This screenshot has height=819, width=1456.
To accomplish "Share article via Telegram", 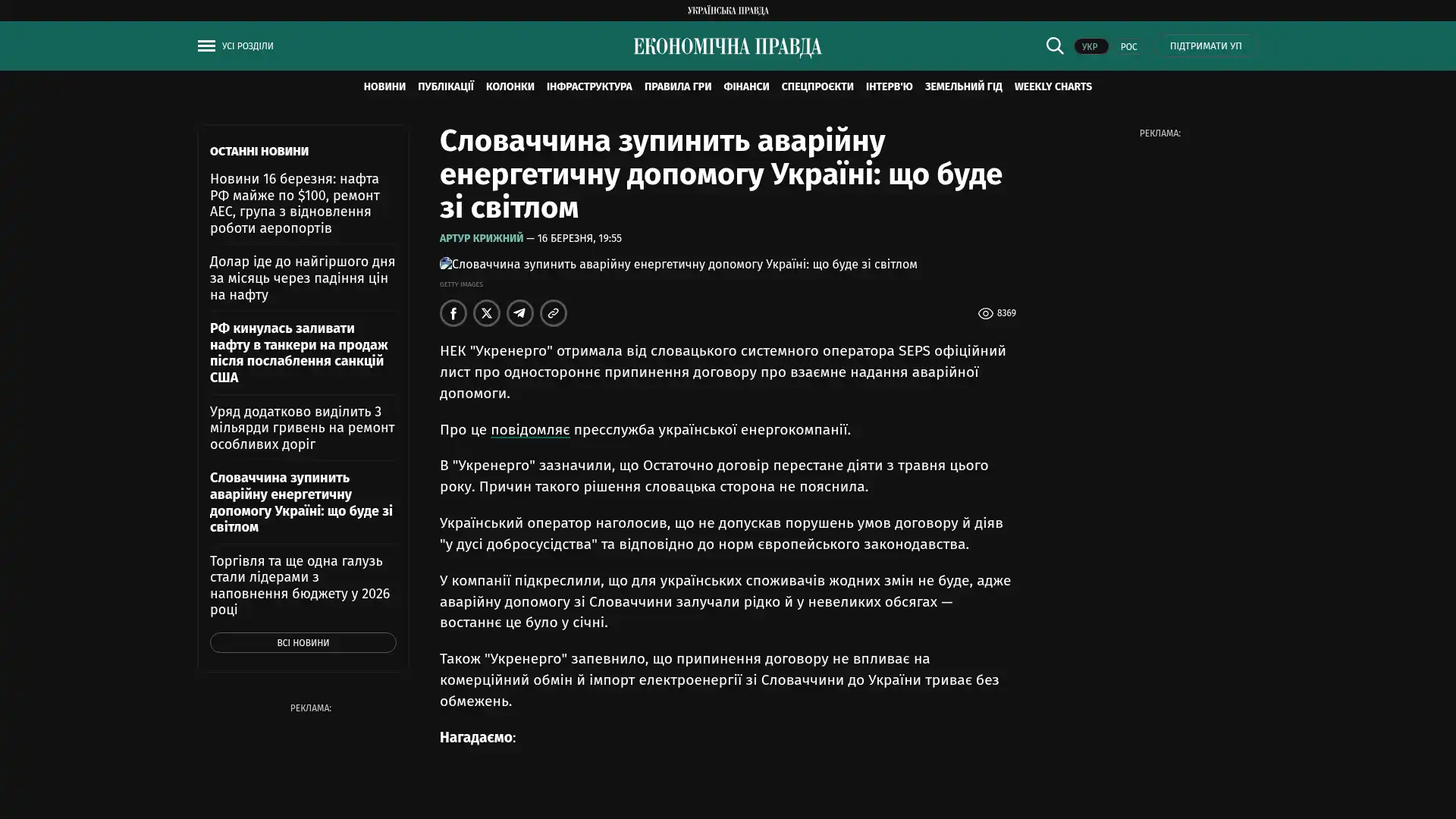I will coord(519,313).
